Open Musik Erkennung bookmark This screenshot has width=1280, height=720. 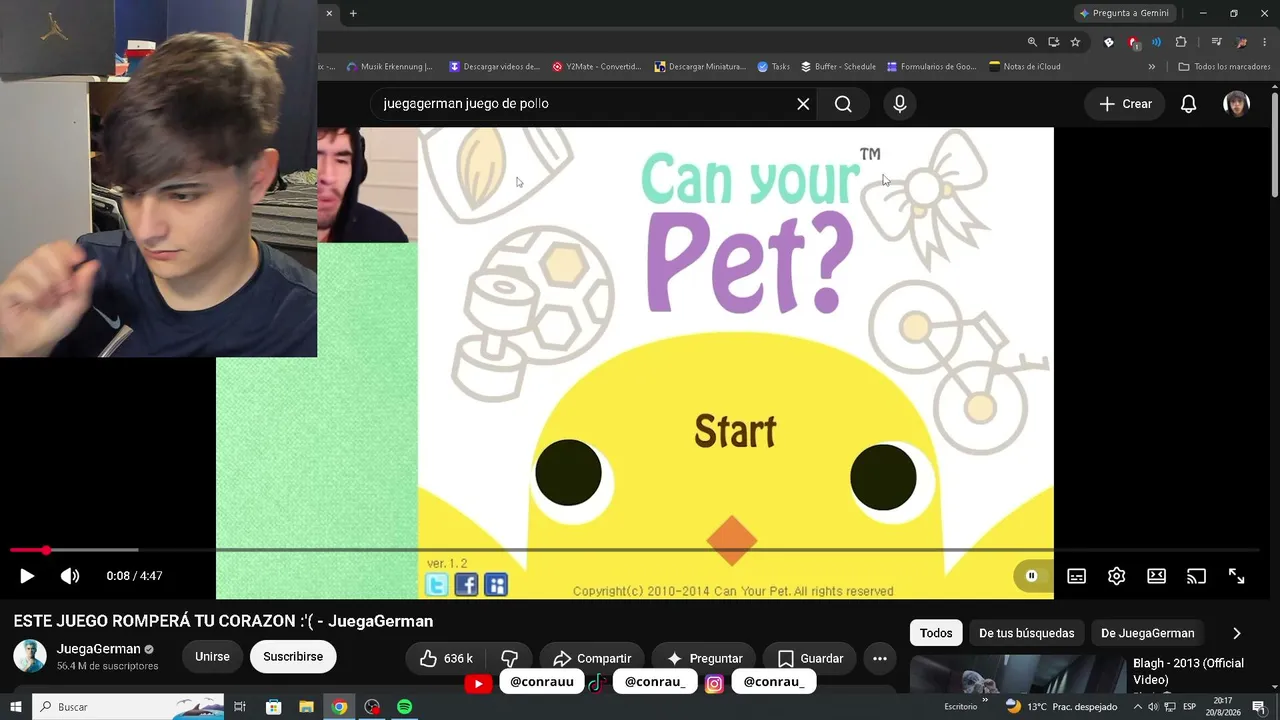pyautogui.click(x=390, y=67)
